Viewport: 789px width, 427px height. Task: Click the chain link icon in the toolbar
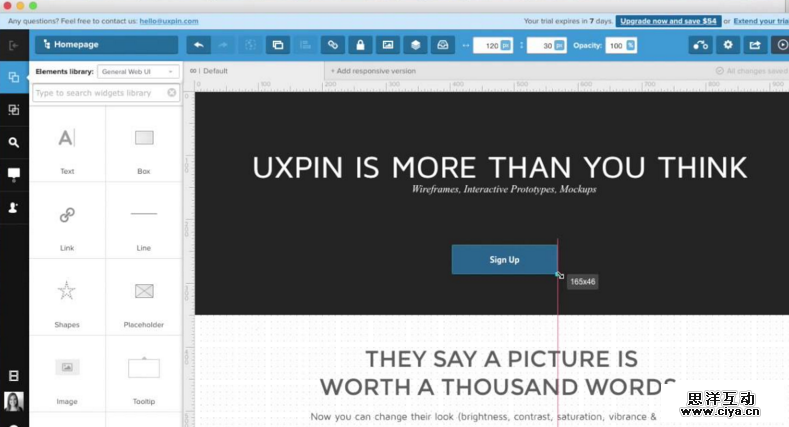coord(333,45)
